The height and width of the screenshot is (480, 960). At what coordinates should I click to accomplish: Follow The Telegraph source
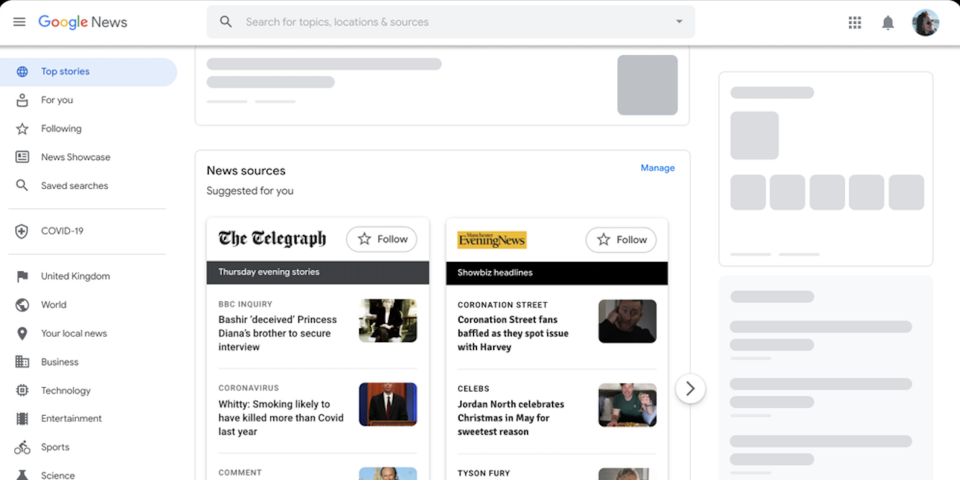(381, 239)
